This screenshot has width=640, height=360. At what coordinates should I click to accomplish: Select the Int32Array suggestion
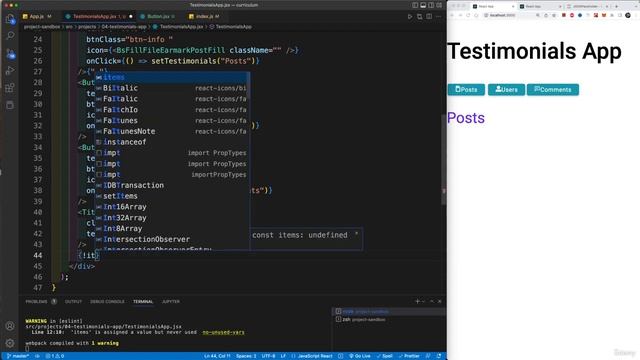pyautogui.click(x=172, y=218)
